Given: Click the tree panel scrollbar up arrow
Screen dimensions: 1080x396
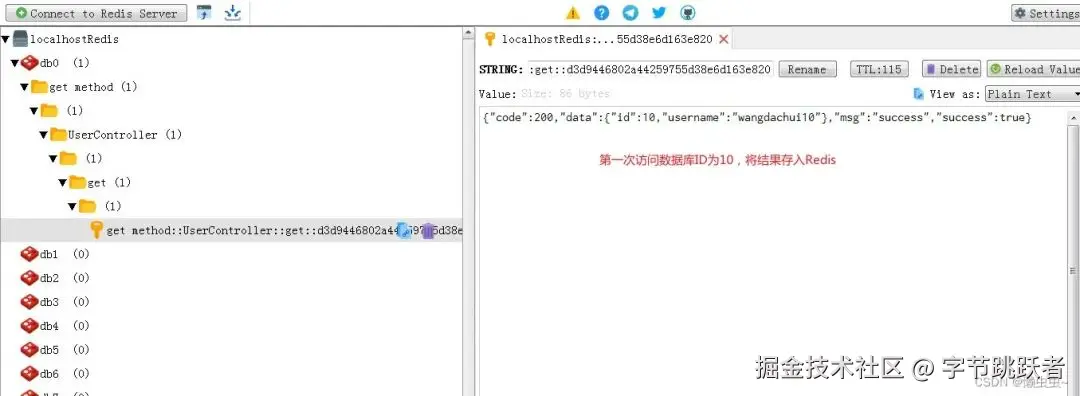Looking at the screenshot, I should (468, 33).
